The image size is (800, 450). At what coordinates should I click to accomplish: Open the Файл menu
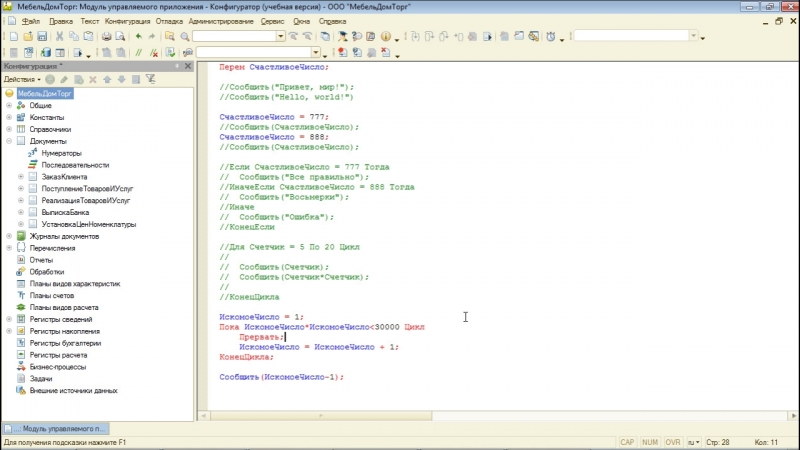[x=31, y=21]
